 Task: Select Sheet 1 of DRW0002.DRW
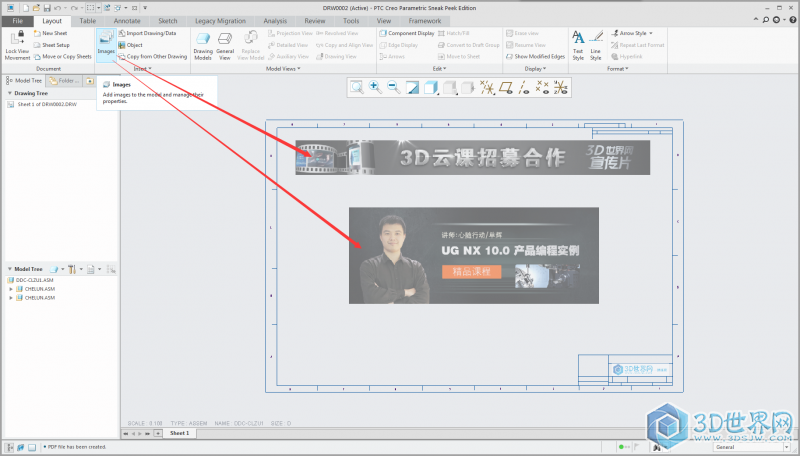click(42, 105)
